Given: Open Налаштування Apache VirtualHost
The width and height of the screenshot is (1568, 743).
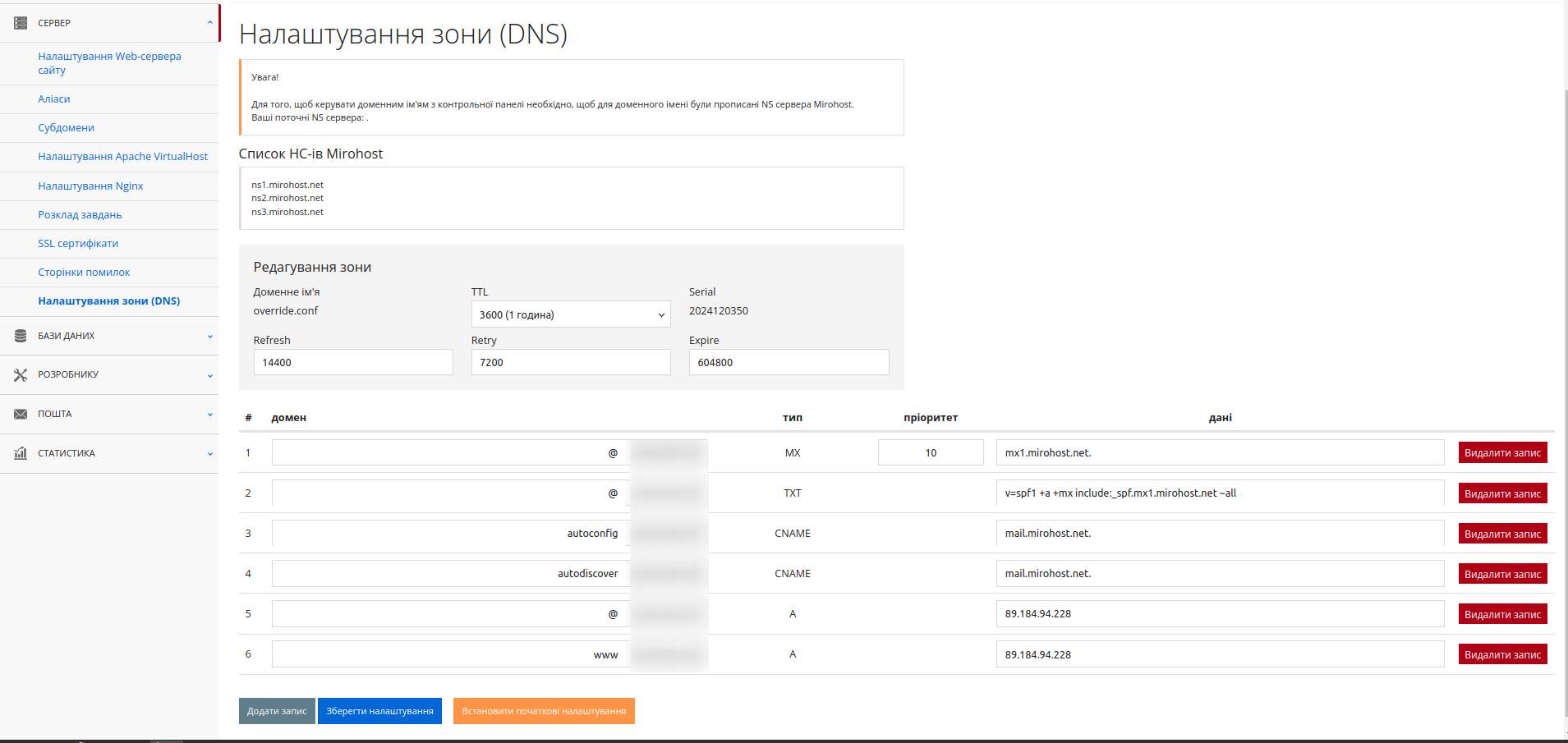Looking at the screenshot, I should tap(123, 157).
